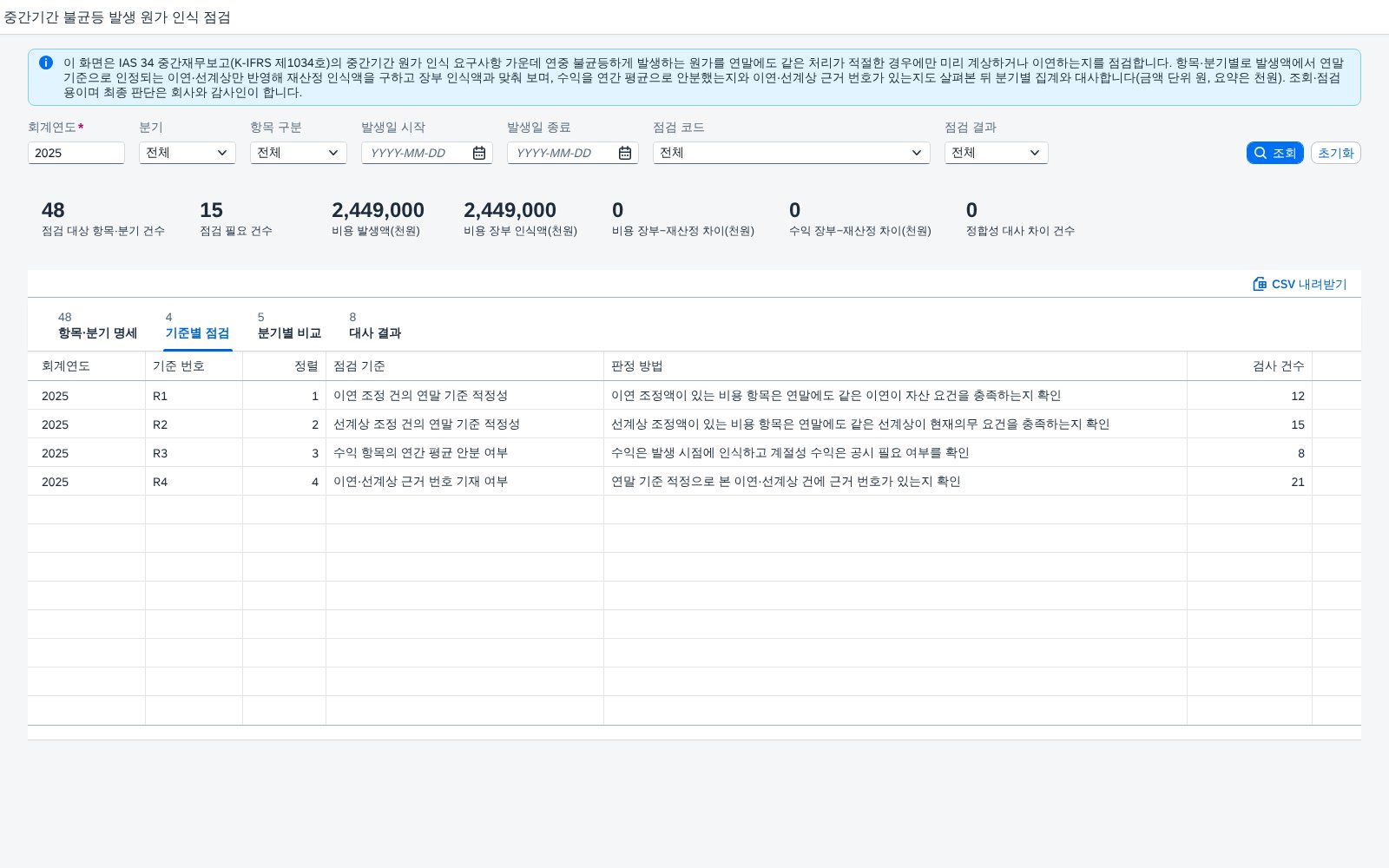Image resolution: width=1389 pixels, height=868 pixels.
Task: Click the 점검 대상 항목·분기 건수 value 48
Action: tap(53, 210)
